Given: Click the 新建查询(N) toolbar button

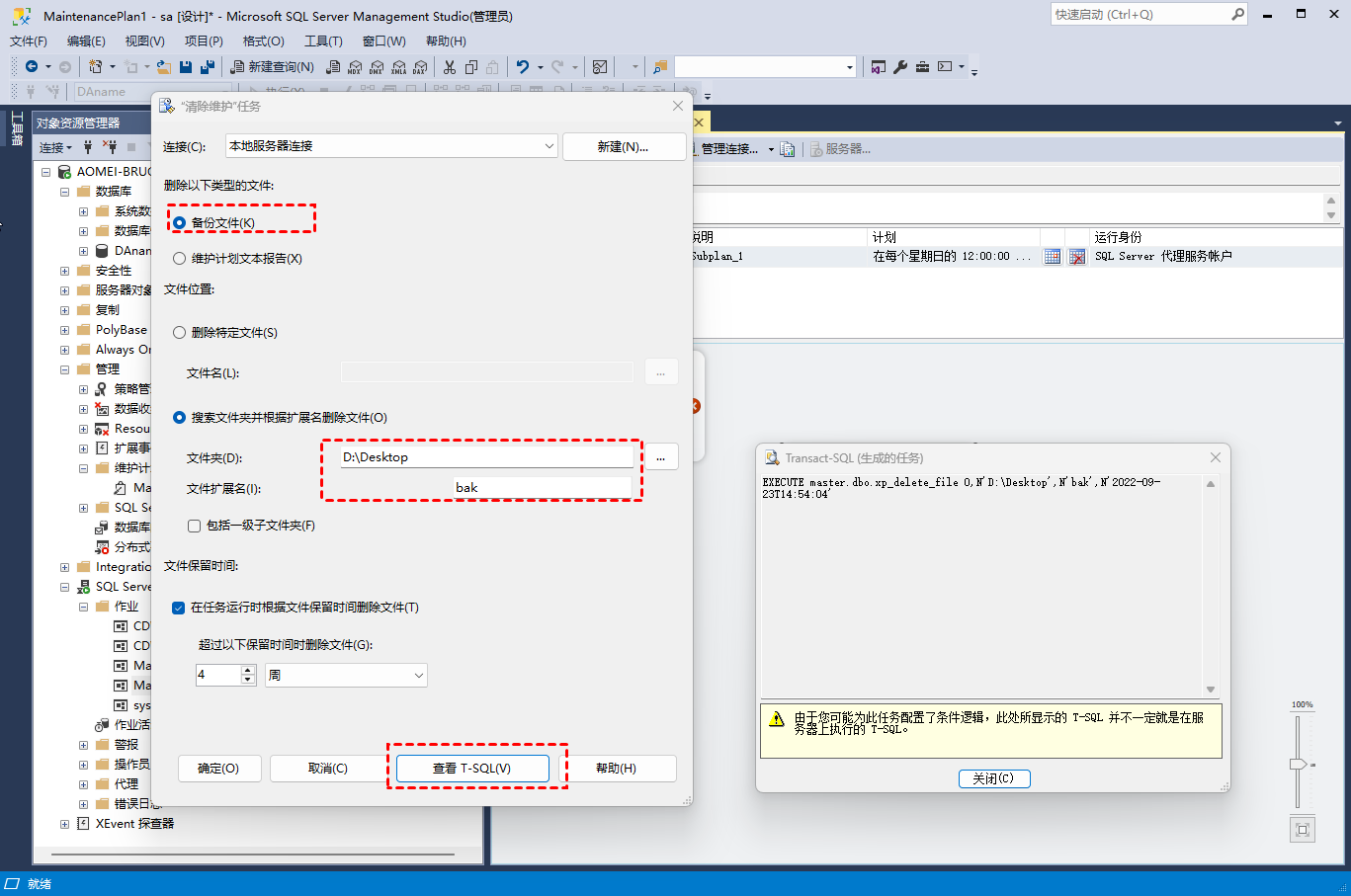Looking at the screenshot, I should click(272, 66).
